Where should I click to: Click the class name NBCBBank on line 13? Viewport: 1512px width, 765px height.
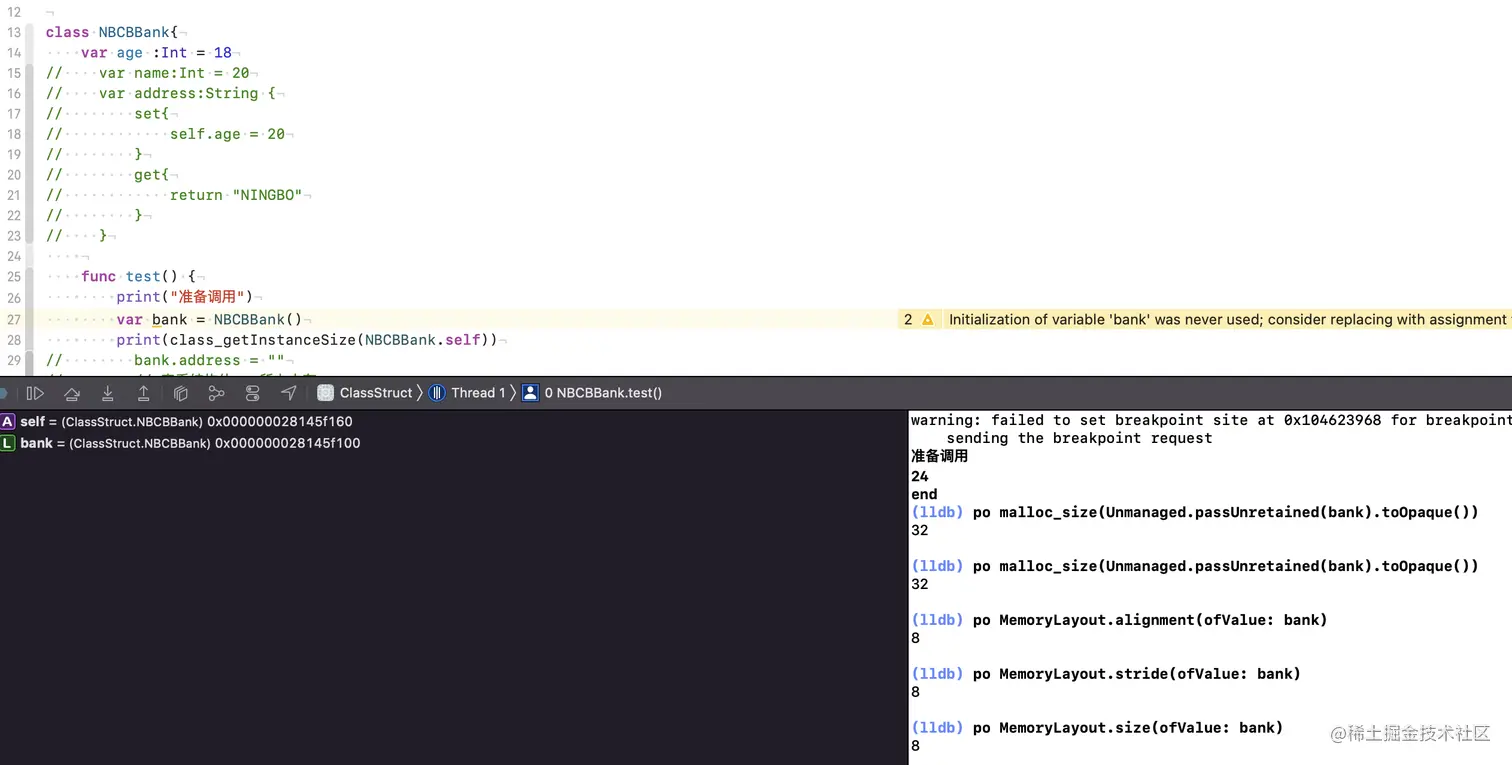(x=134, y=32)
